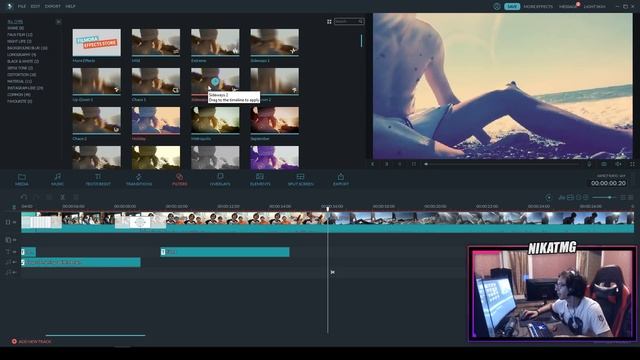
Task: Click the user account icon
Action: click(497, 7)
